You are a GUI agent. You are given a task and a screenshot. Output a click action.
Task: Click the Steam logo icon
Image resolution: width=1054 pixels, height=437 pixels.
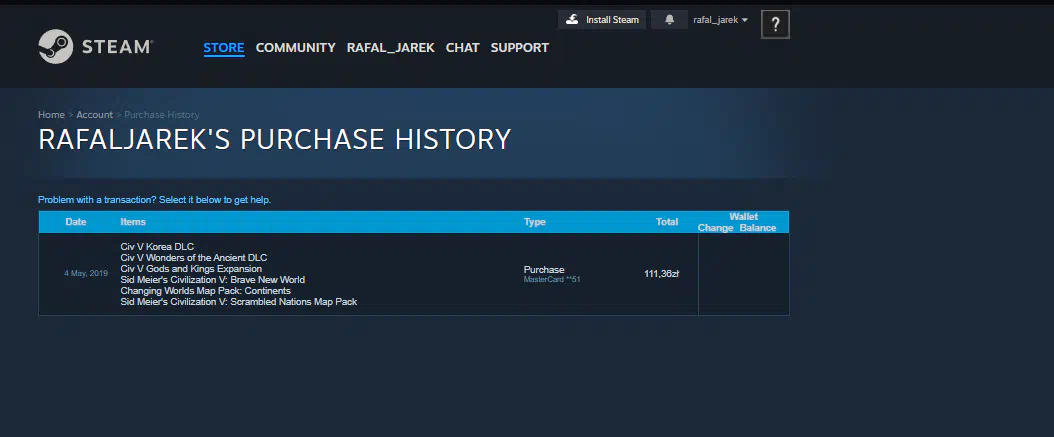[56, 46]
